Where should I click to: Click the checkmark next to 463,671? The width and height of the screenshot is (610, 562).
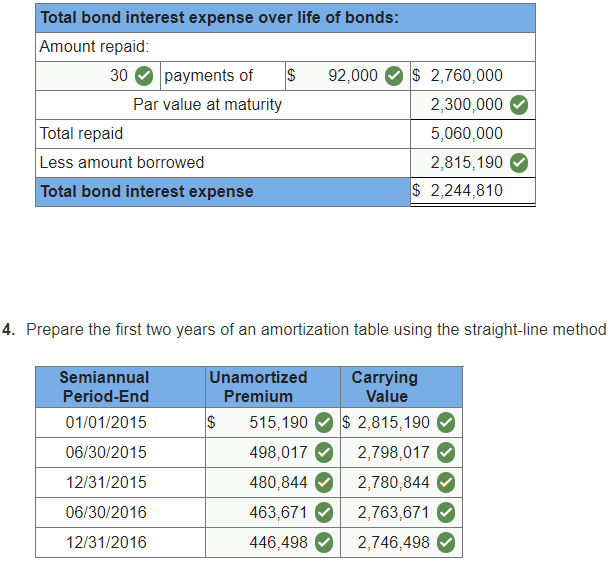(324, 512)
